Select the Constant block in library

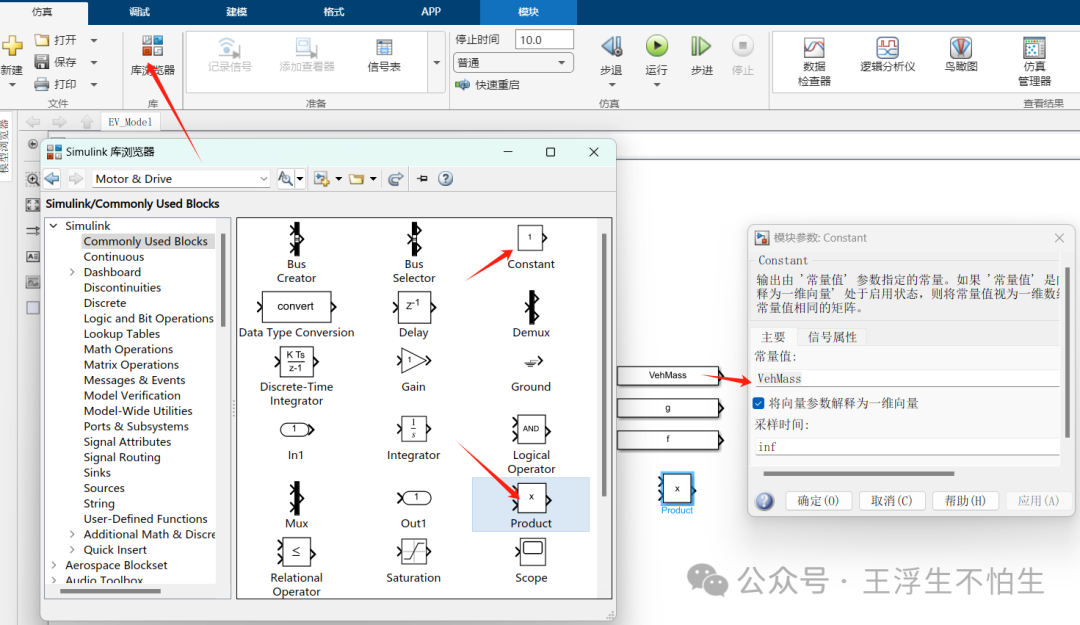(530, 238)
